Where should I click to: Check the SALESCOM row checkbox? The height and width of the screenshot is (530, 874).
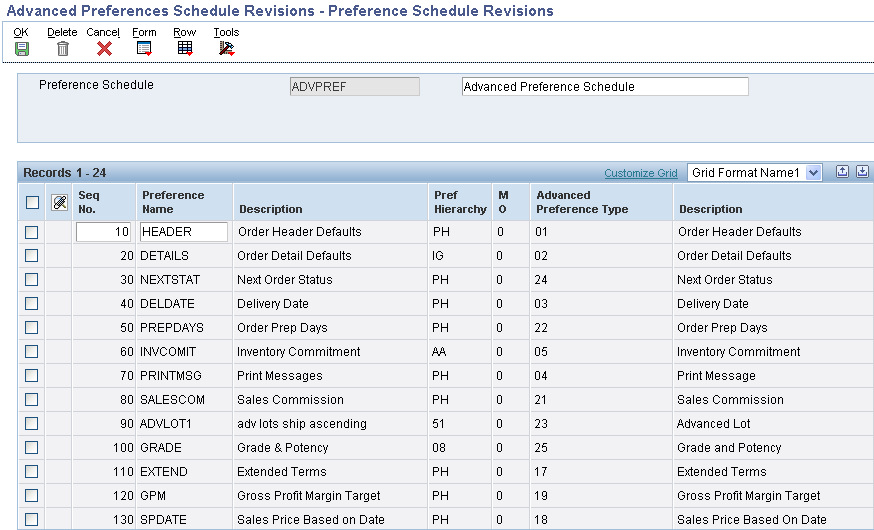pos(32,400)
